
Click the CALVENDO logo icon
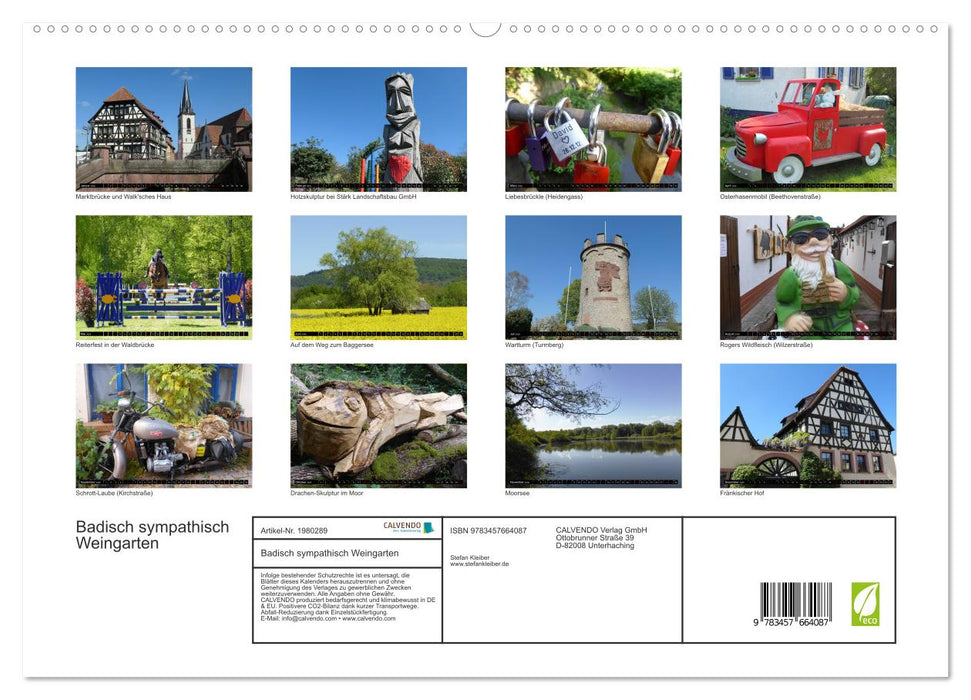(428, 527)
